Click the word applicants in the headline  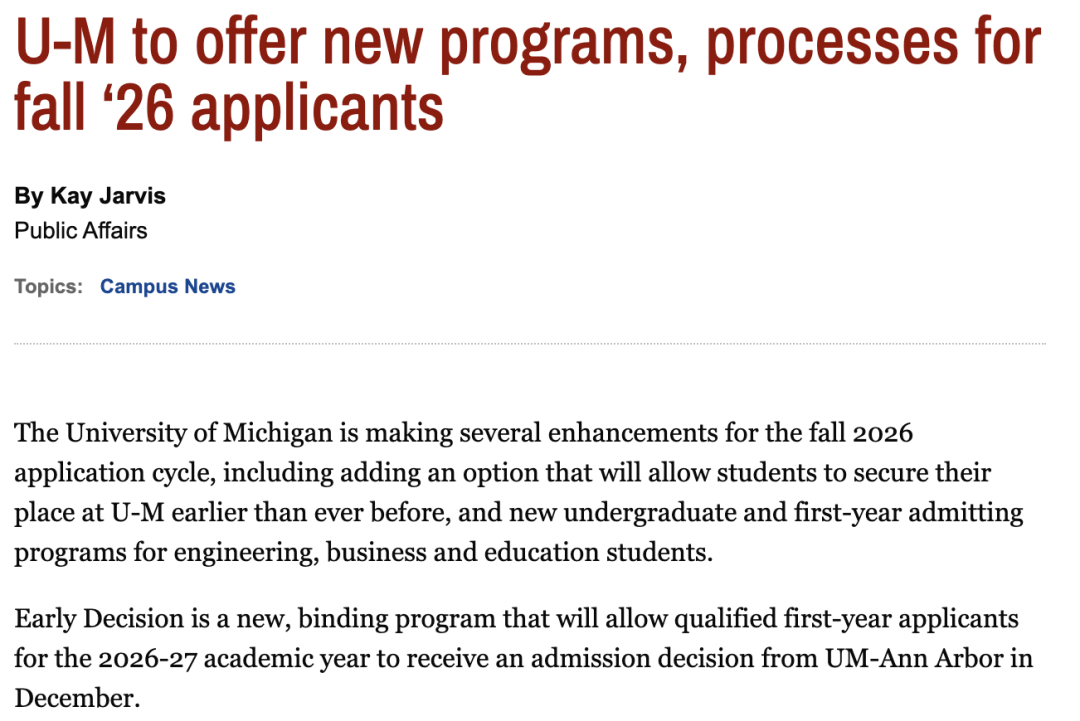[317, 109]
